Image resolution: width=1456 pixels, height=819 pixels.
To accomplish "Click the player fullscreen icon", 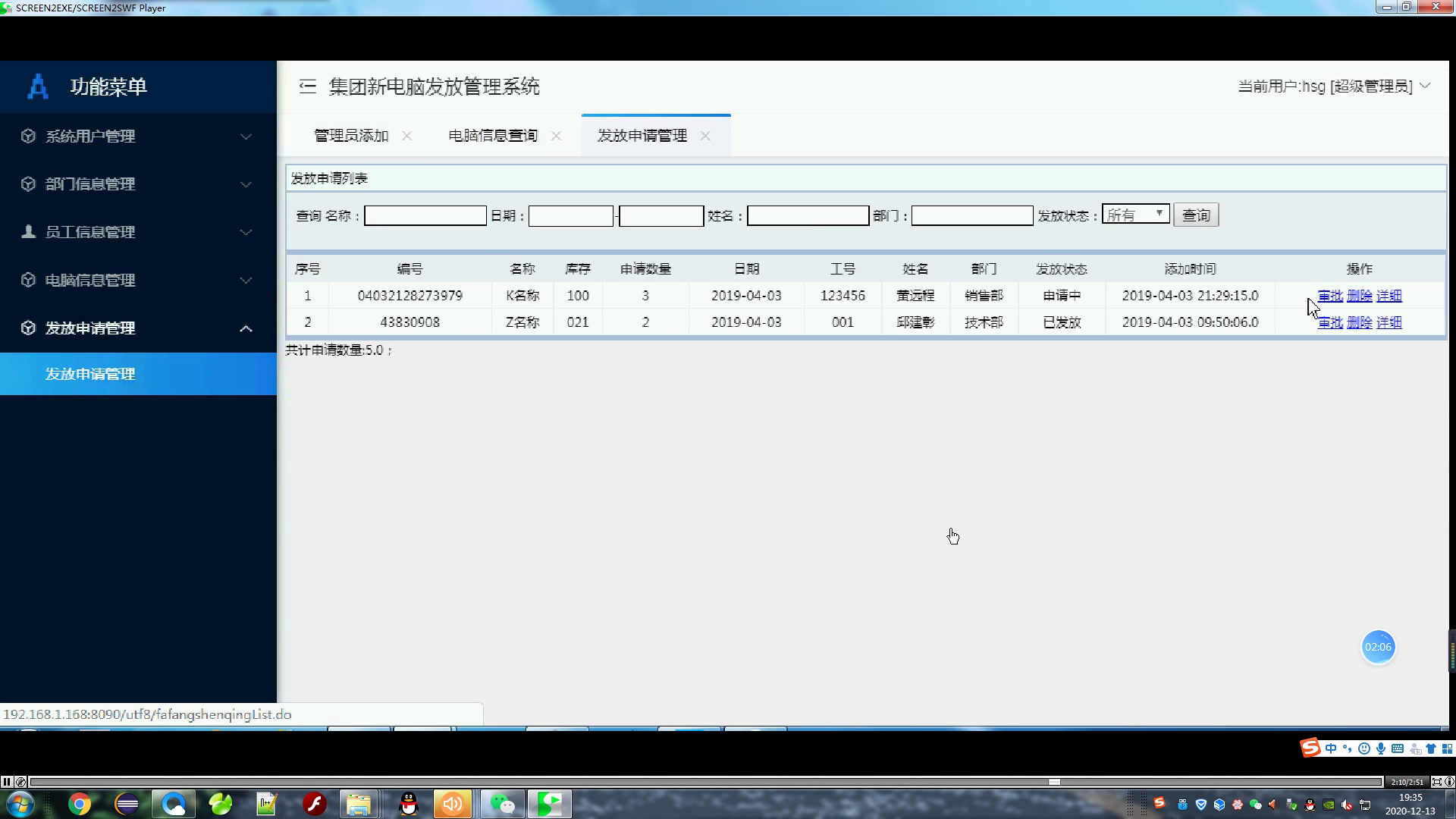I will pyautogui.click(x=1436, y=782).
